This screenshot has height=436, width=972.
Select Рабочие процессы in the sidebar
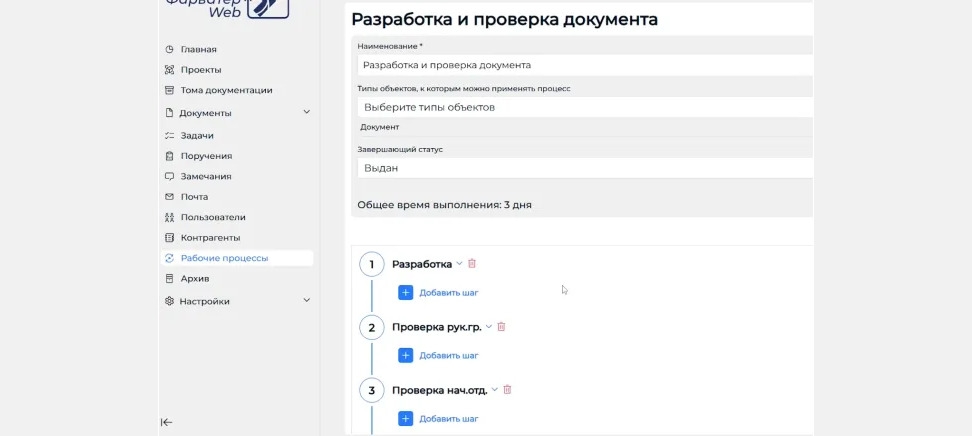[x=237, y=259]
